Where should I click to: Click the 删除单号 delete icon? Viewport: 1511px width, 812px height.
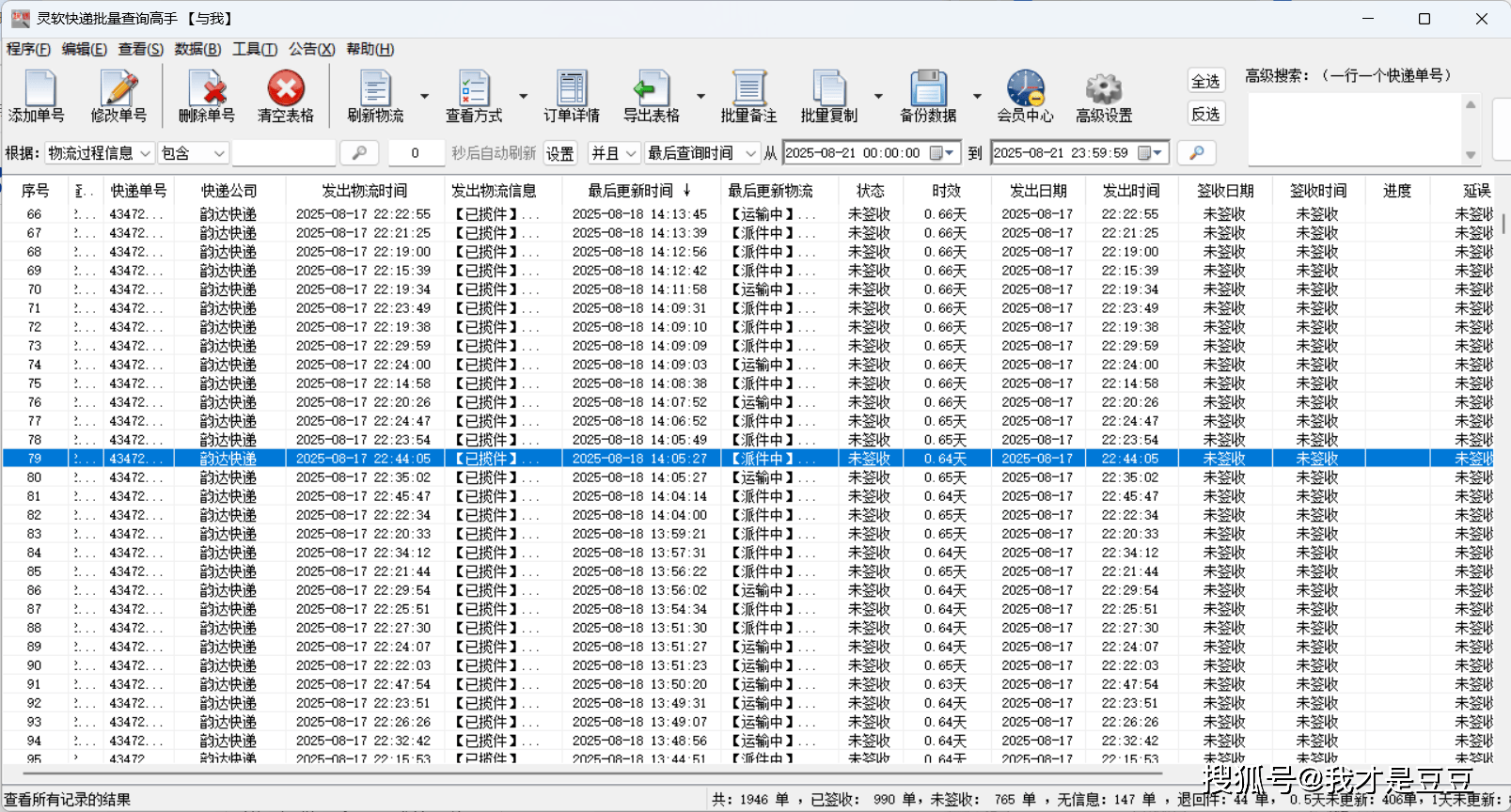pyautogui.click(x=206, y=89)
